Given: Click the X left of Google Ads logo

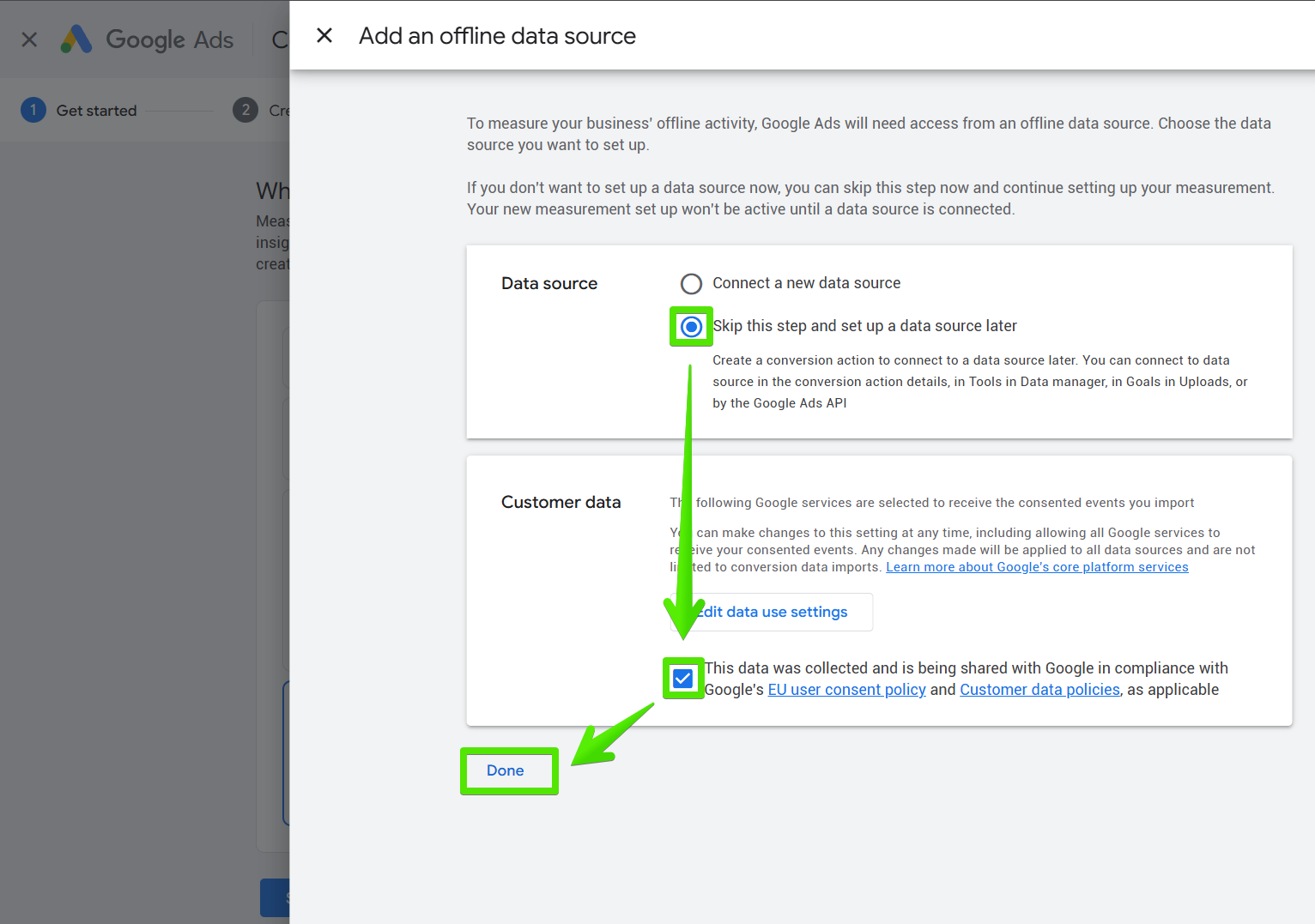Looking at the screenshot, I should [x=29, y=39].
